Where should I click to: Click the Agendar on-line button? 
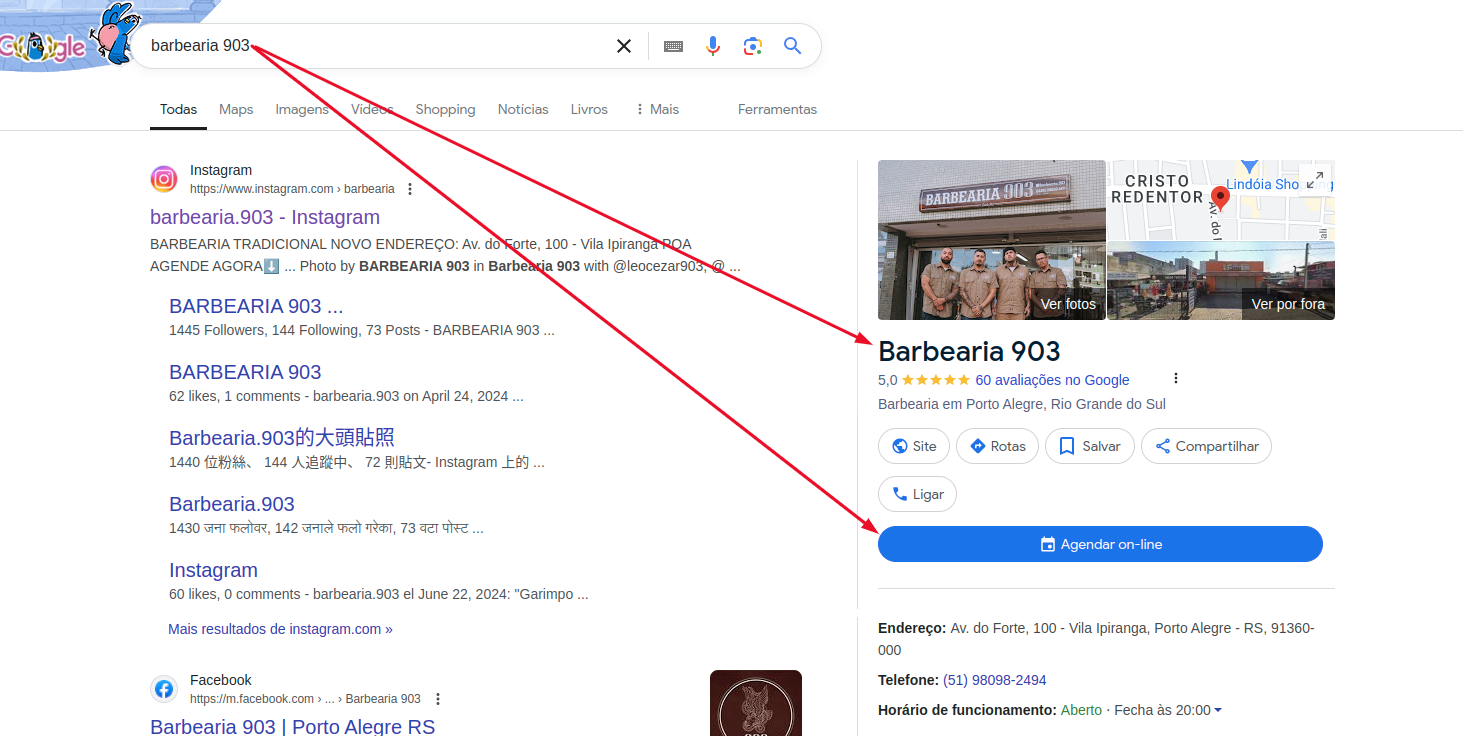coord(1100,544)
